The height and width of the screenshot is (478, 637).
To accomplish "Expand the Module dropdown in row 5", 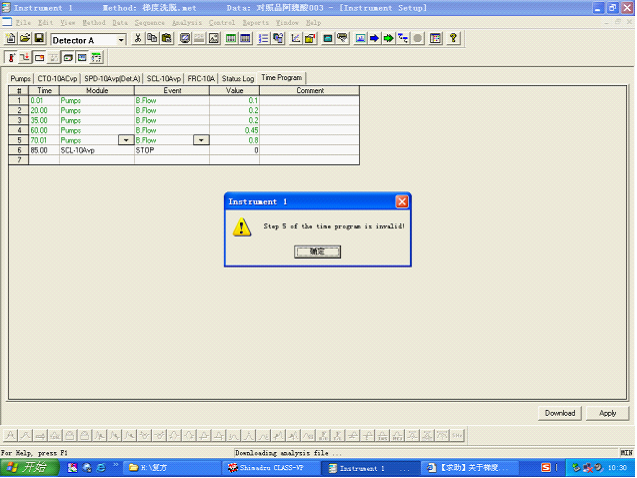I will 126,140.
